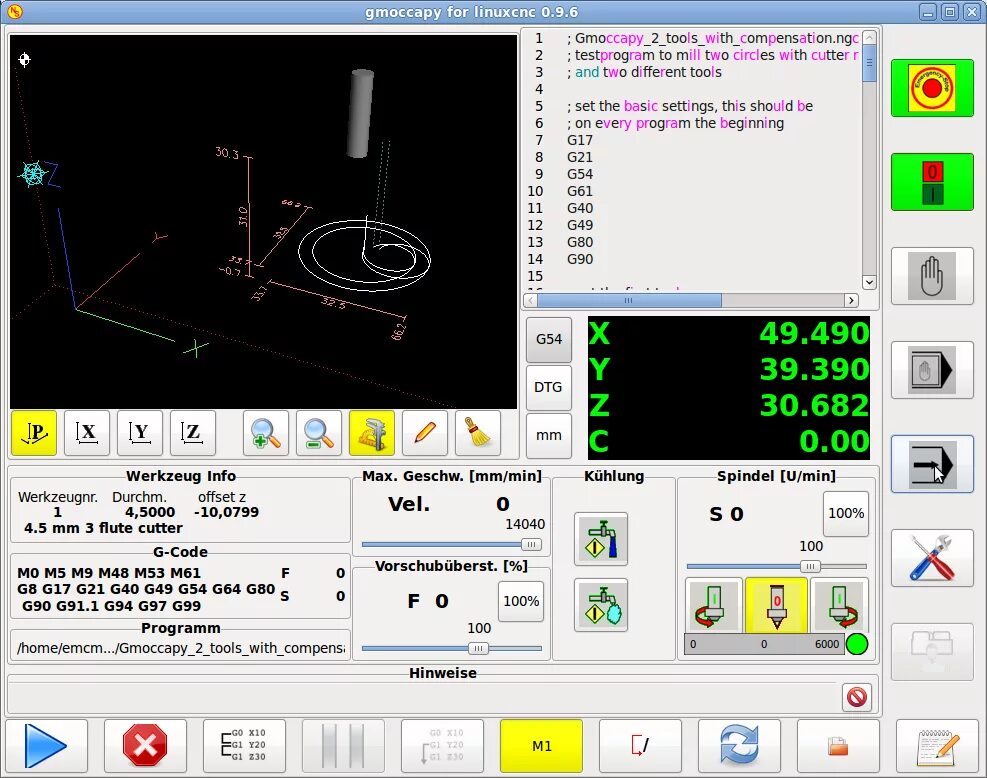Toggle flood coolant button
This screenshot has height=778, width=987.
(601, 539)
